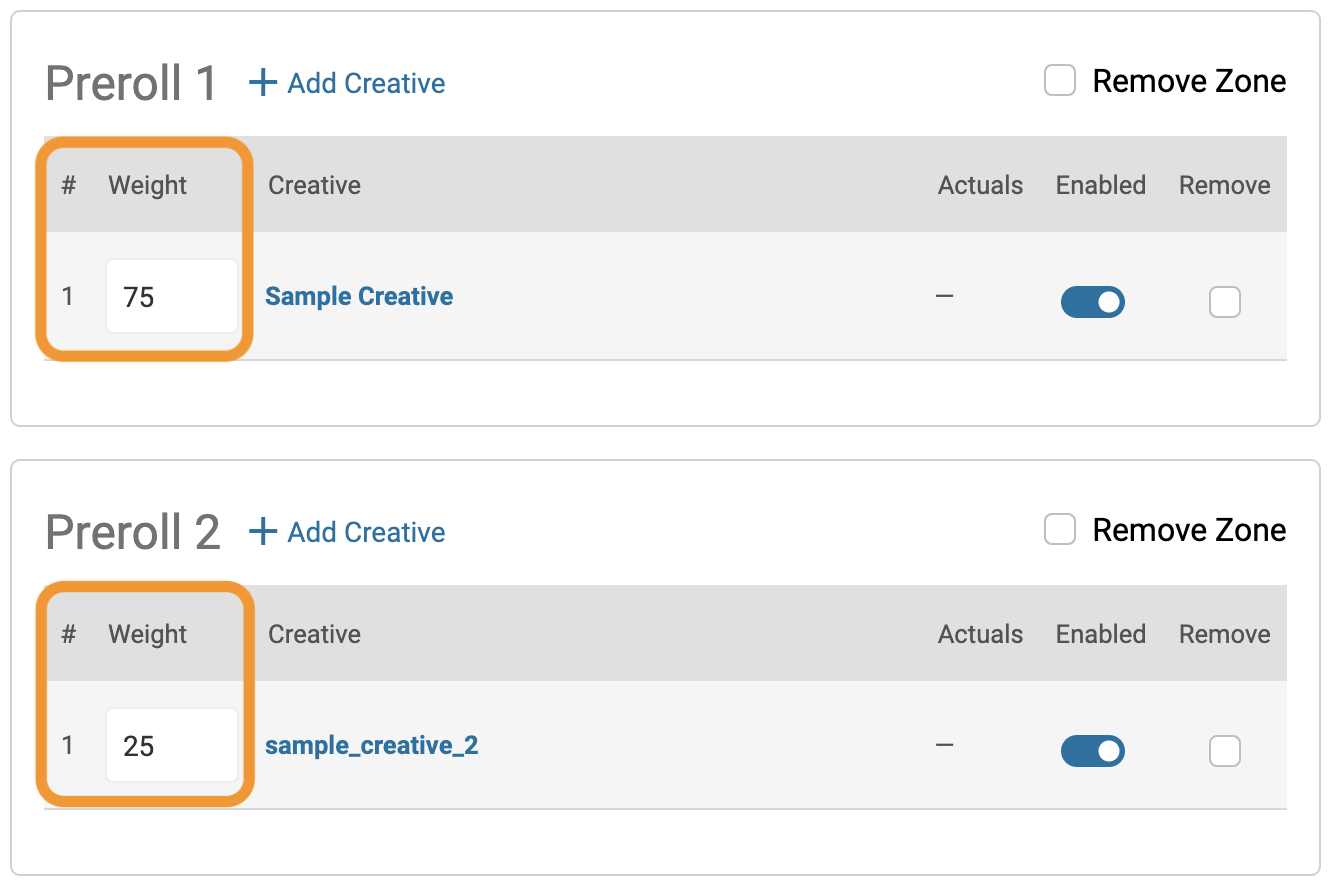Disable the Sample Creative enabled toggle

pos(1092,302)
